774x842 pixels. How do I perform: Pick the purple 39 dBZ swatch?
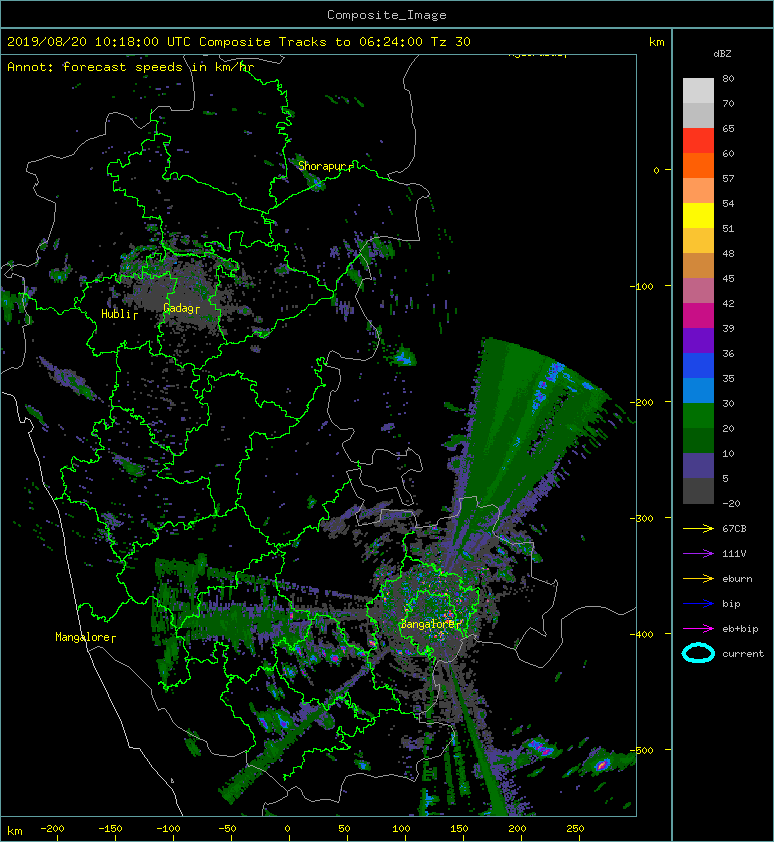click(698, 340)
